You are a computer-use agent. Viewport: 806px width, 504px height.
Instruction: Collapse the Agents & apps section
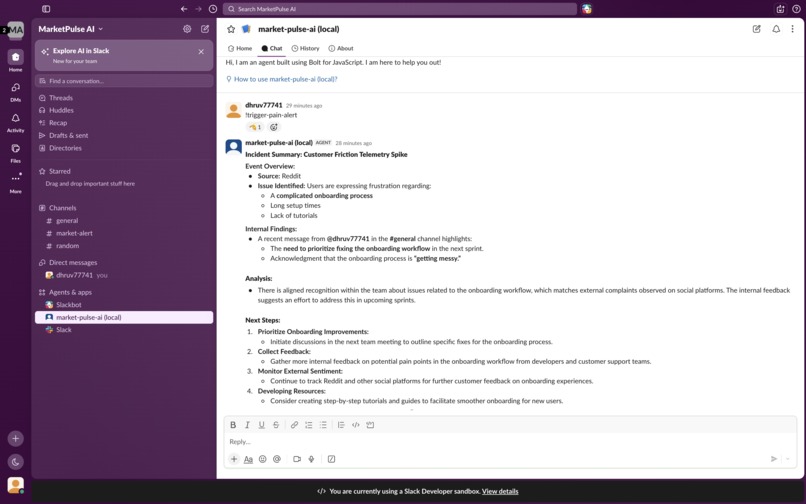point(70,292)
